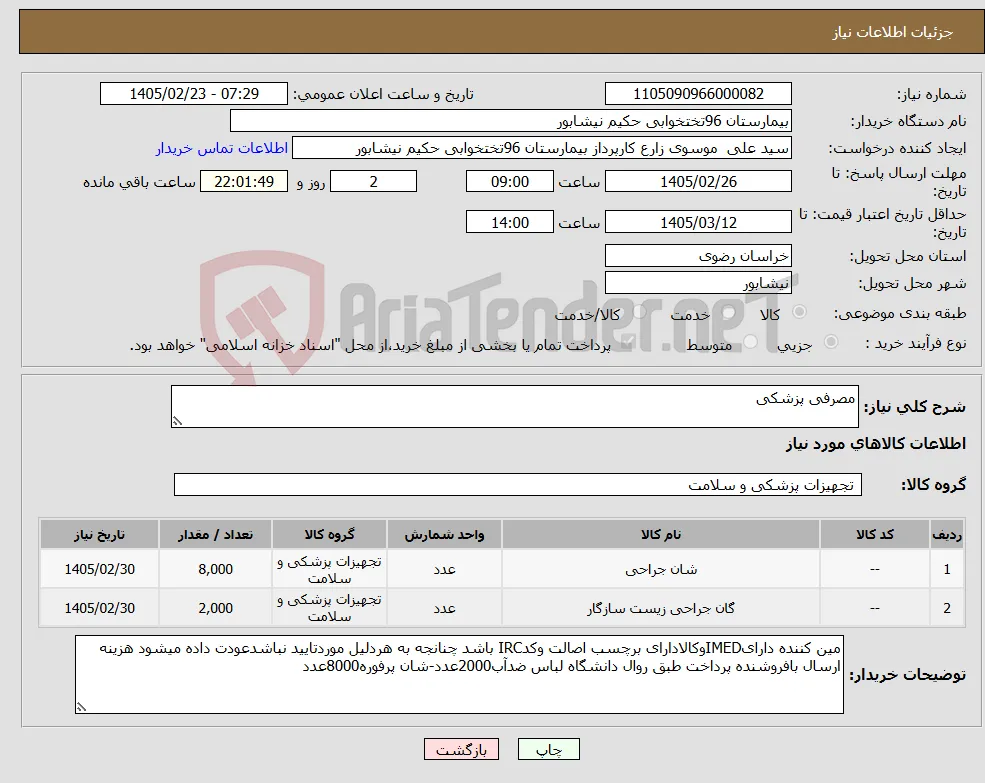The image size is (985, 783).
Task: Click the تعداد / مقدار column header
Action: pos(215,534)
